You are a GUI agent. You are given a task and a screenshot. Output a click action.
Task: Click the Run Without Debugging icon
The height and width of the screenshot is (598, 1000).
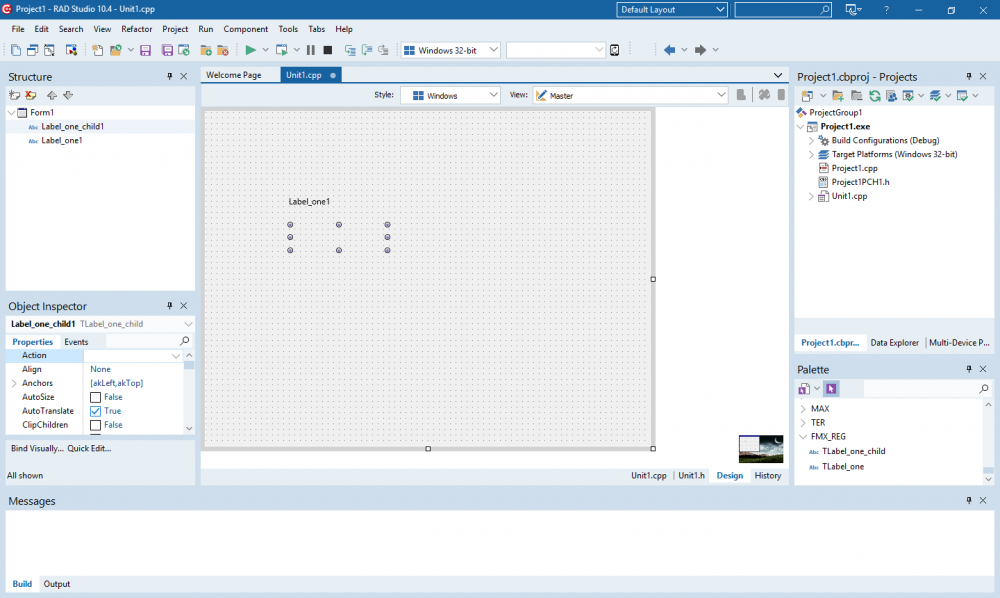coord(281,50)
